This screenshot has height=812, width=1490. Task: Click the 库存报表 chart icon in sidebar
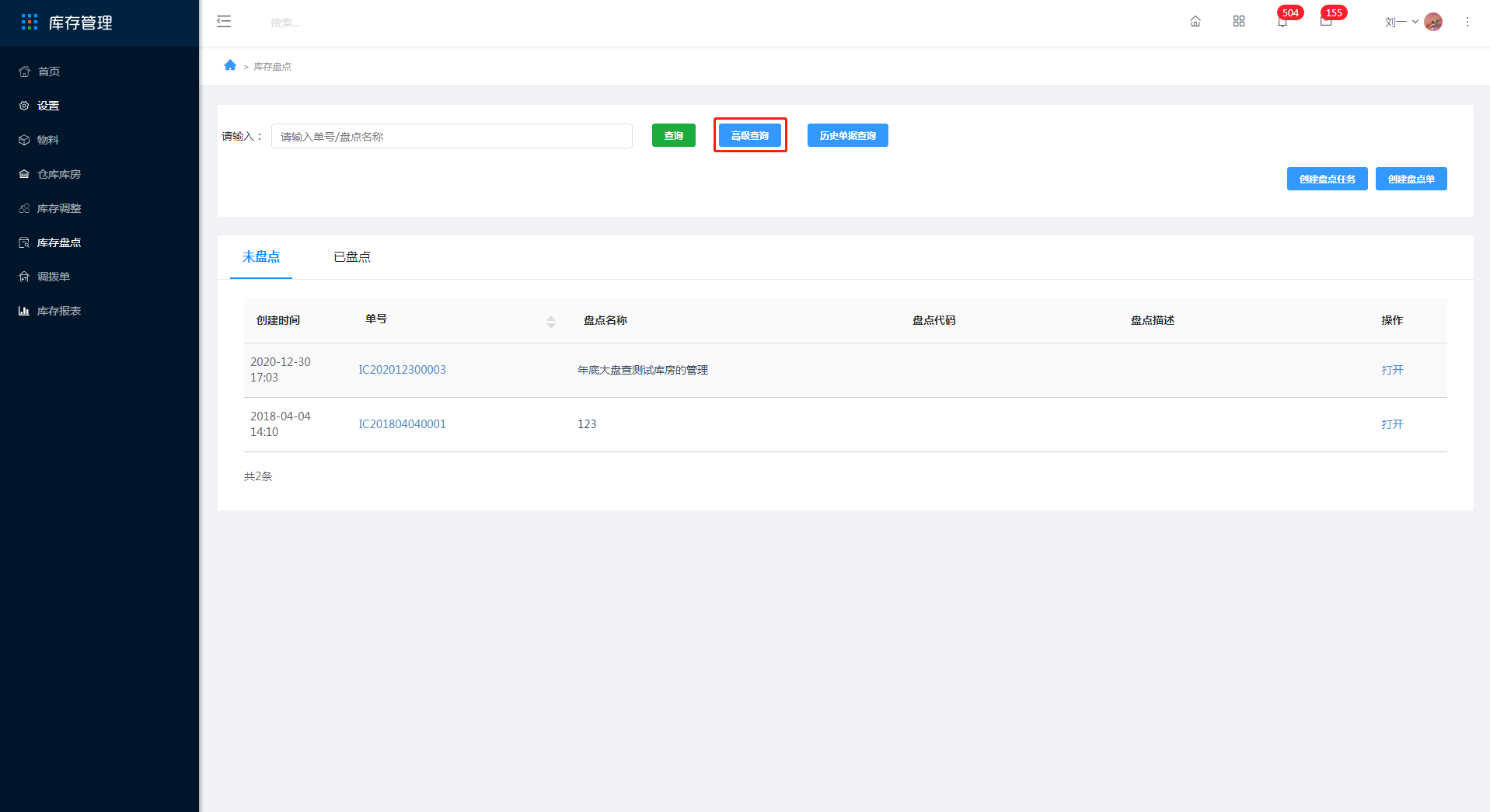point(24,311)
